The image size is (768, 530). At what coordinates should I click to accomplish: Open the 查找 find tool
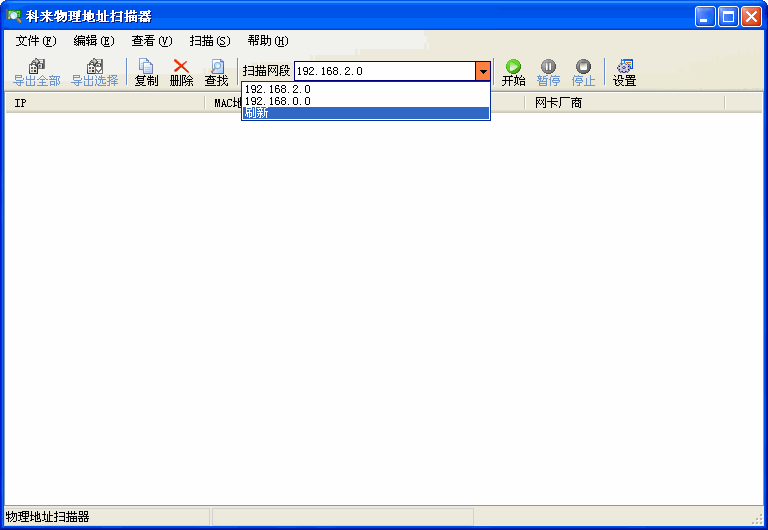(x=216, y=72)
